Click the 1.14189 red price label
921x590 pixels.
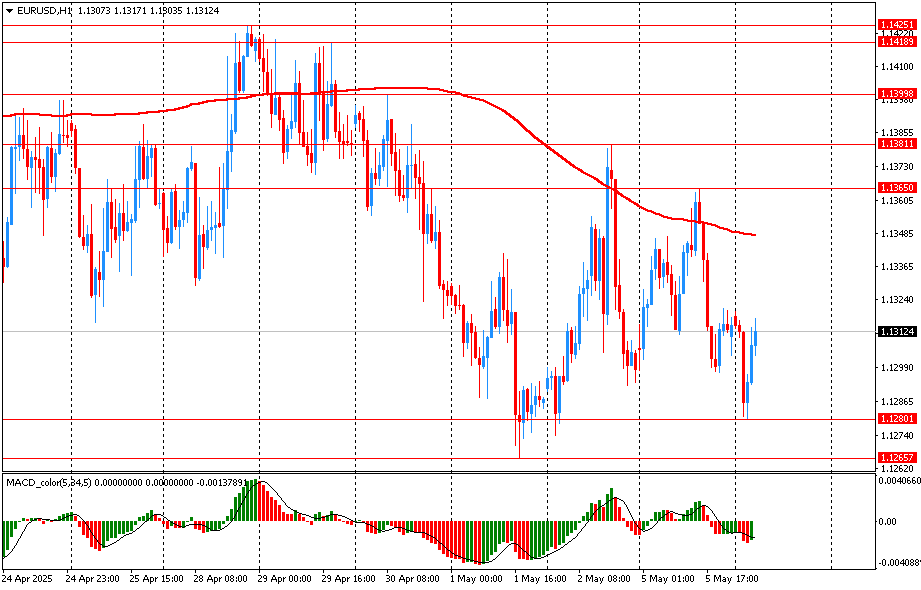pos(895,42)
